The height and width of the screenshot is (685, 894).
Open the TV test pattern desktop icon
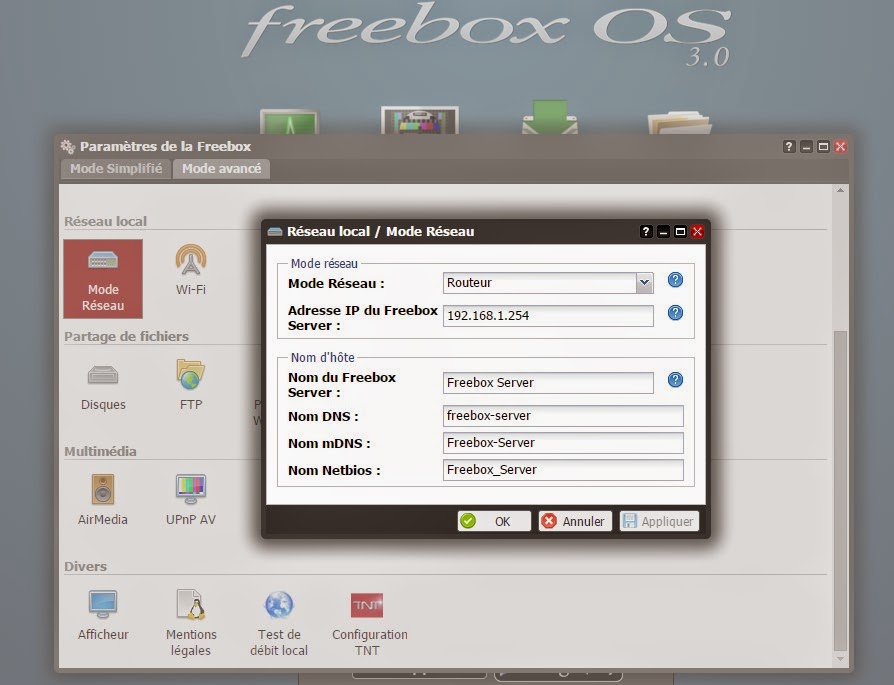[420, 120]
